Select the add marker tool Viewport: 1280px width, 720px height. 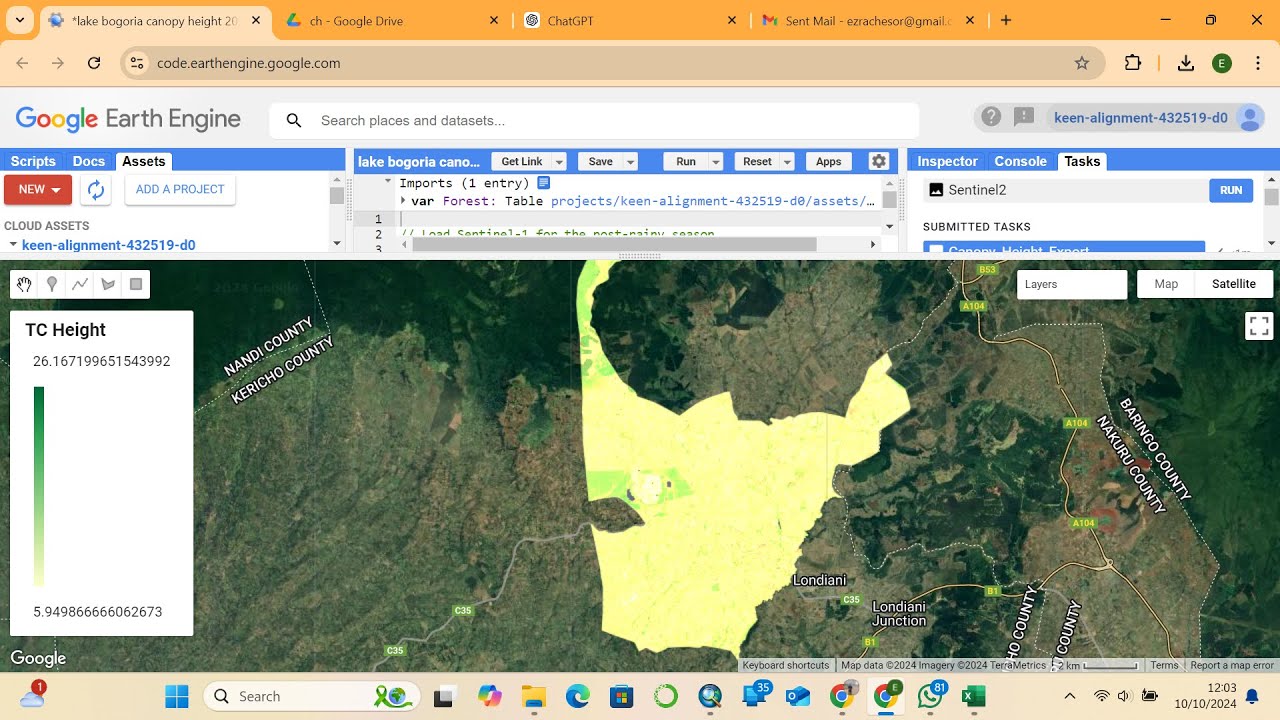(x=52, y=284)
